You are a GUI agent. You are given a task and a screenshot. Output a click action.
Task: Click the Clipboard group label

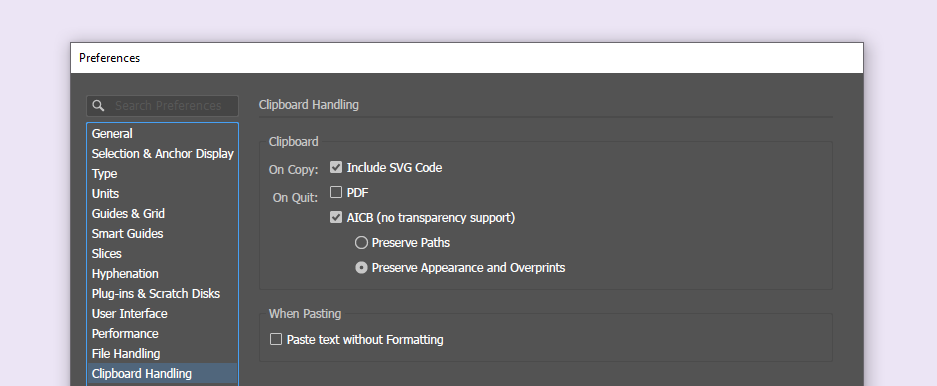293,142
